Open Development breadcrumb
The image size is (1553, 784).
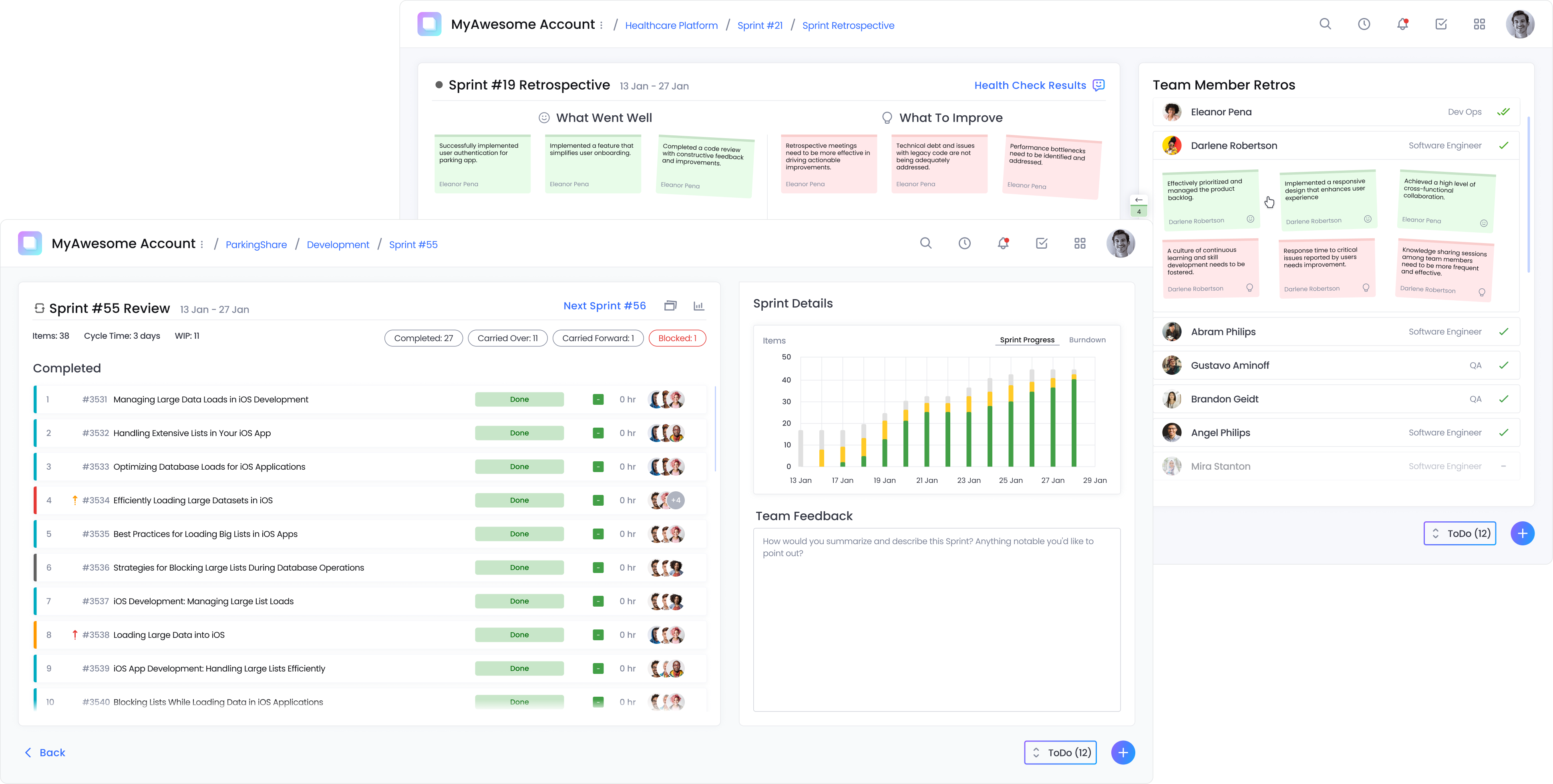338,244
